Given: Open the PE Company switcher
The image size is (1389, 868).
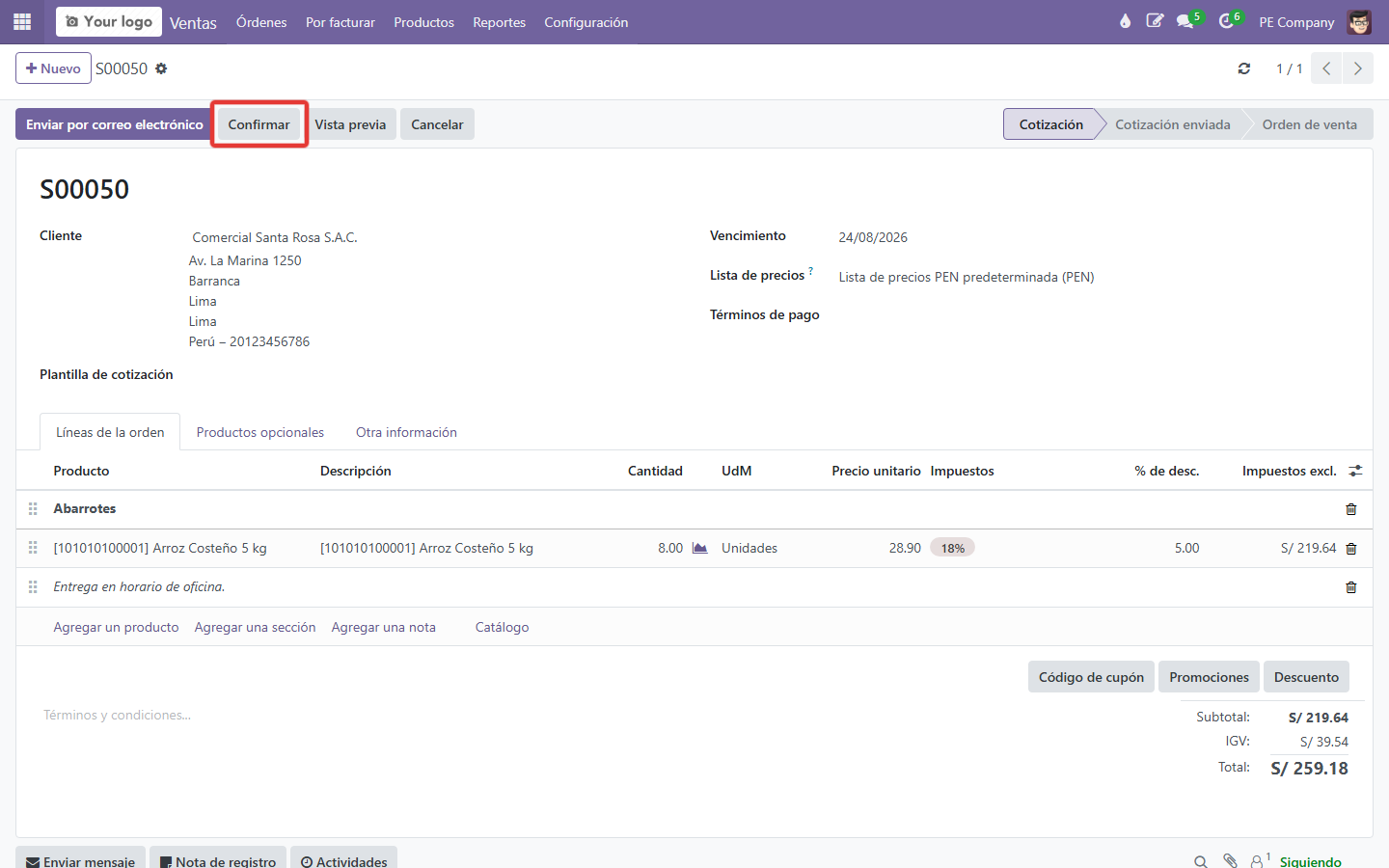Looking at the screenshot, I should [x=1296, y=22].
